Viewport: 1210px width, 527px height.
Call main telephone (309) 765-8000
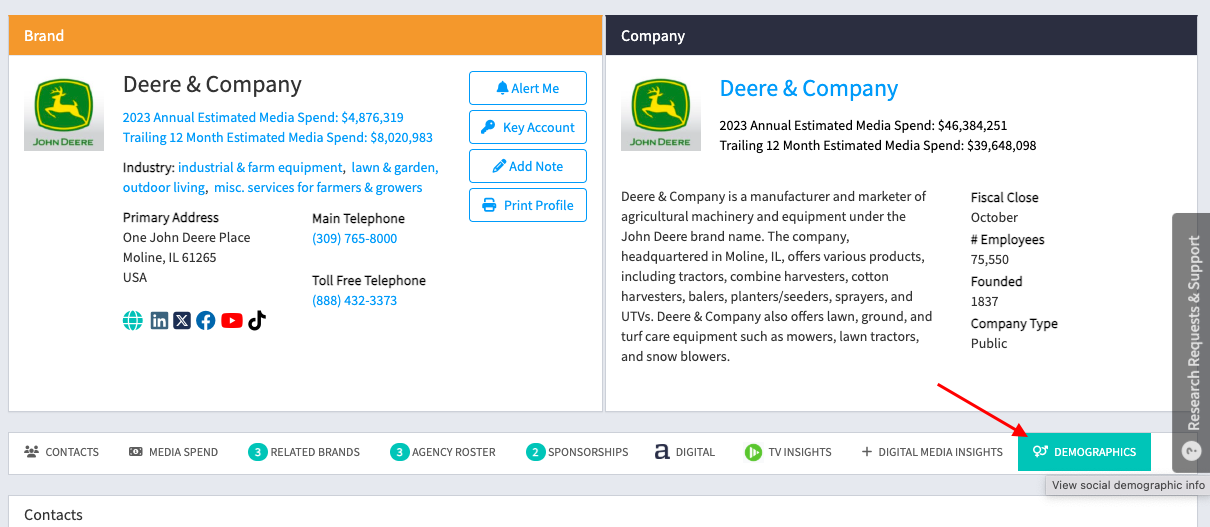click(x=354, y=239)
